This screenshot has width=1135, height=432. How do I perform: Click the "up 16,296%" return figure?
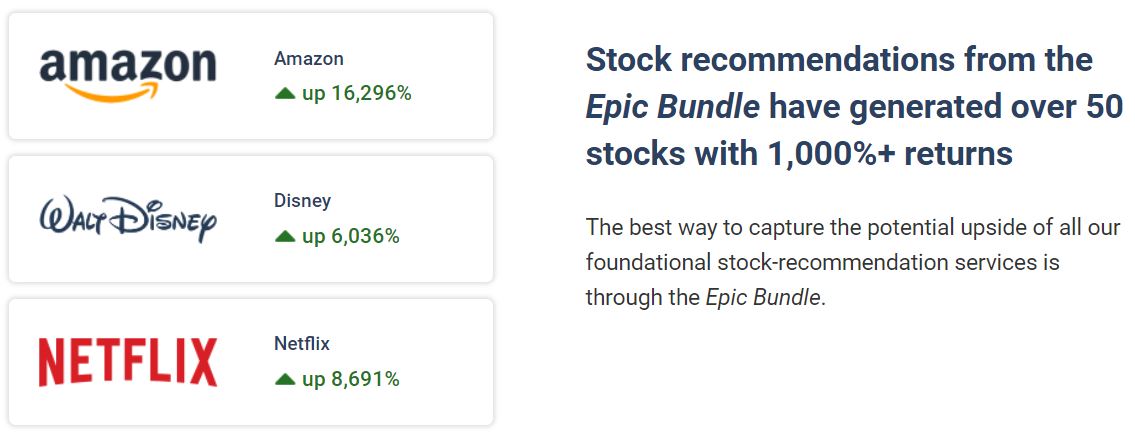(356, 94)
